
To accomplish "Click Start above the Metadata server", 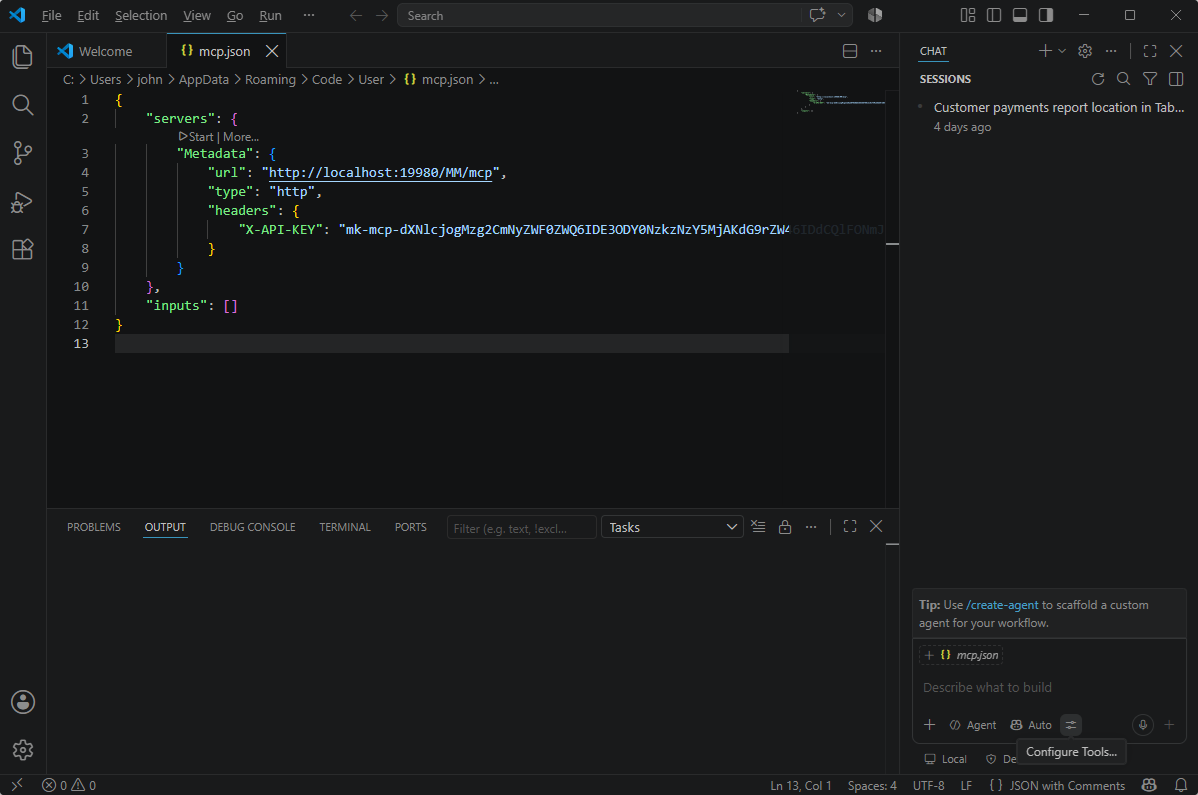I will click(x=196, y=137).
